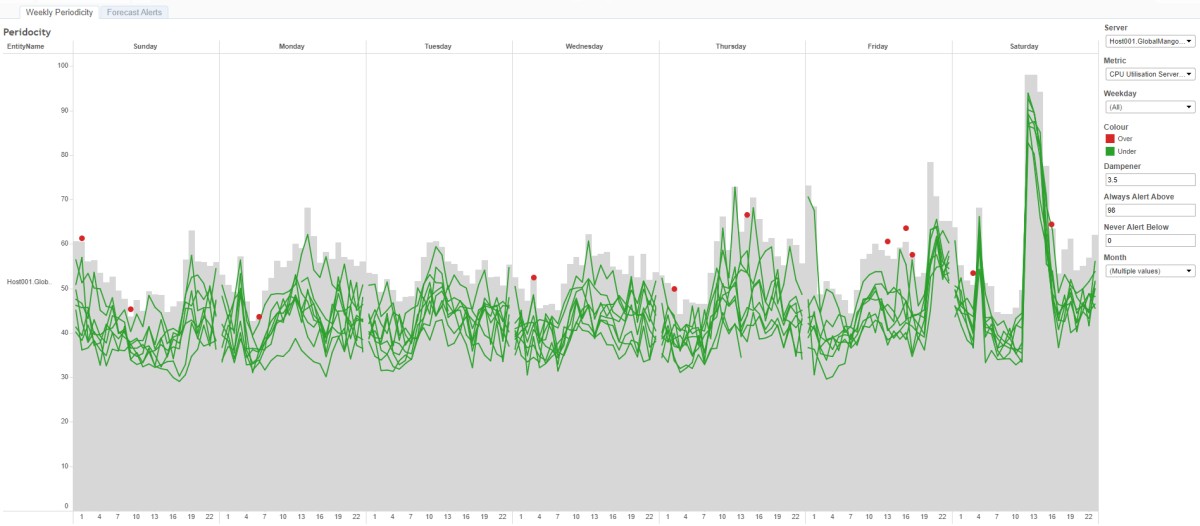The height and width of the screenshot is (526, 1200).
Task: Click the Never Alert Below field
Action: [x=1149, y=241]
